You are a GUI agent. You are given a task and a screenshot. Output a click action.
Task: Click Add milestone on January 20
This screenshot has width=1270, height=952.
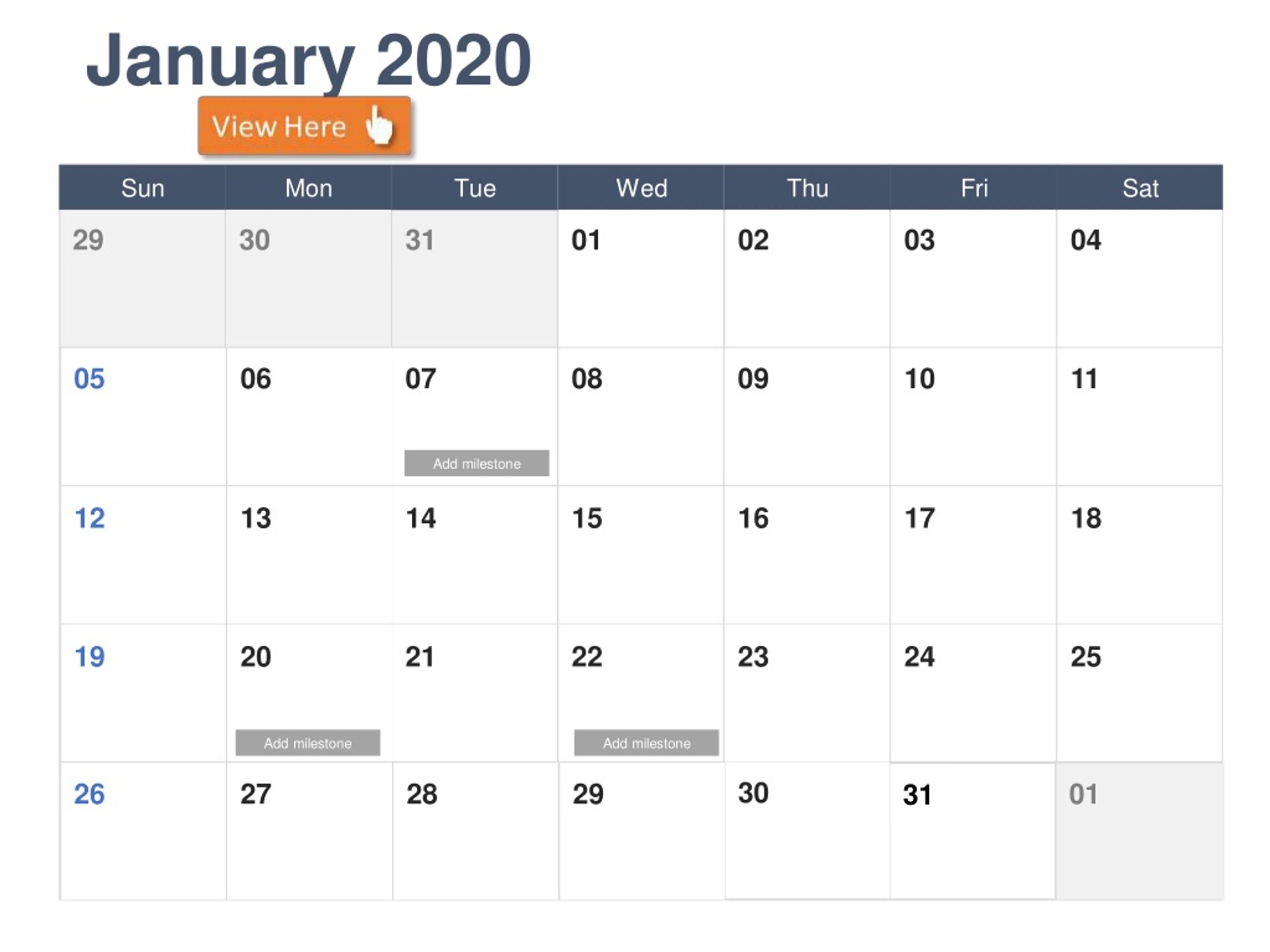pyautogui.click(x=308, y=743)
